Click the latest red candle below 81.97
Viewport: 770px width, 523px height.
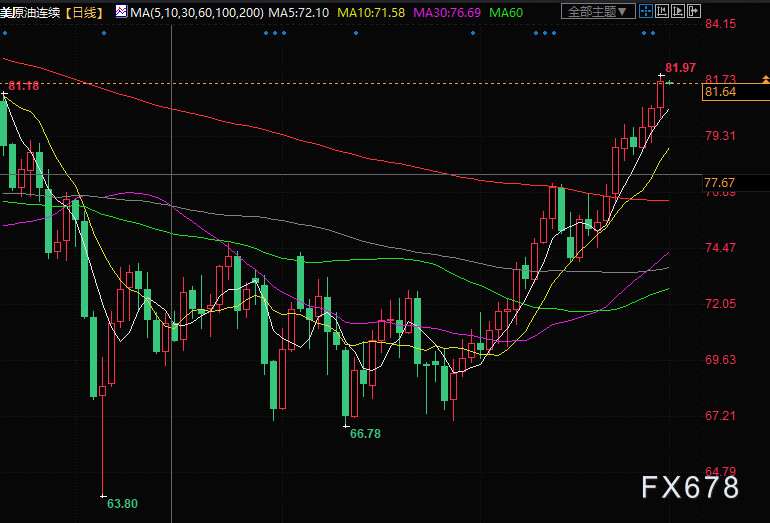(x=660, y=94)
